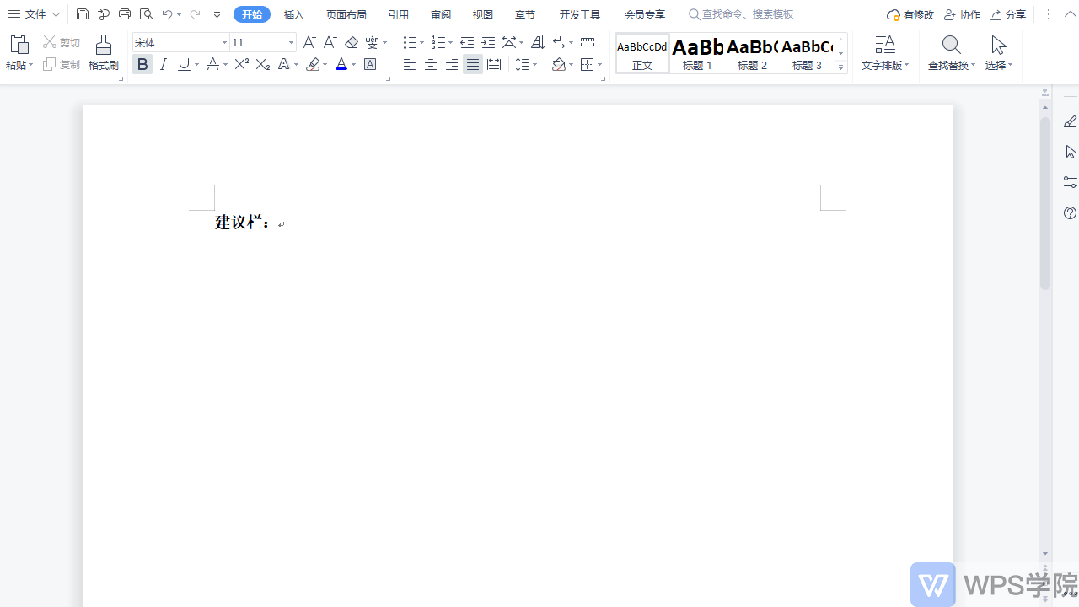Toggle Justify paragraph alignment
The height and width of the screenshot is (607, 1079).
click(473, 64)
